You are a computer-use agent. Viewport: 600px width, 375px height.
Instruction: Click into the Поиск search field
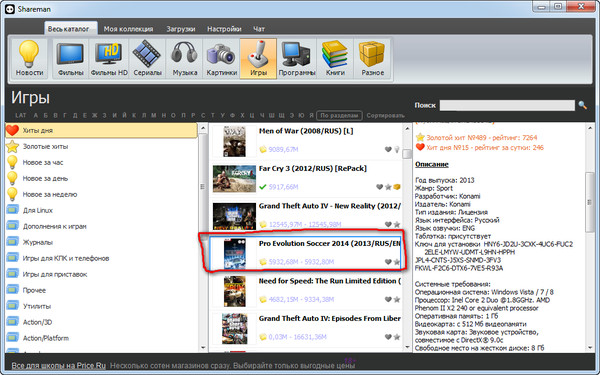coord(507,105)
